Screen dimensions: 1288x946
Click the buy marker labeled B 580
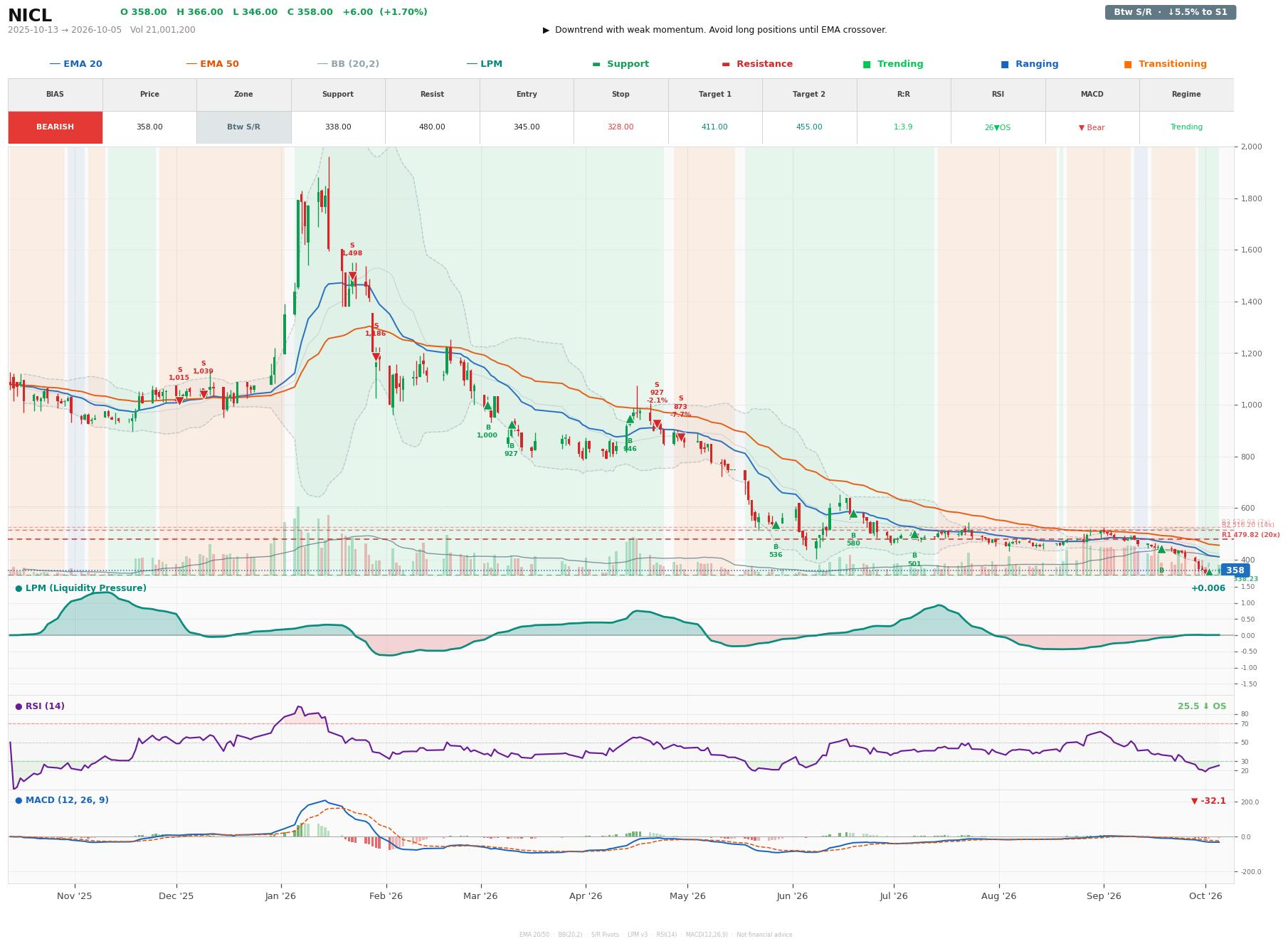click(853, 514)
